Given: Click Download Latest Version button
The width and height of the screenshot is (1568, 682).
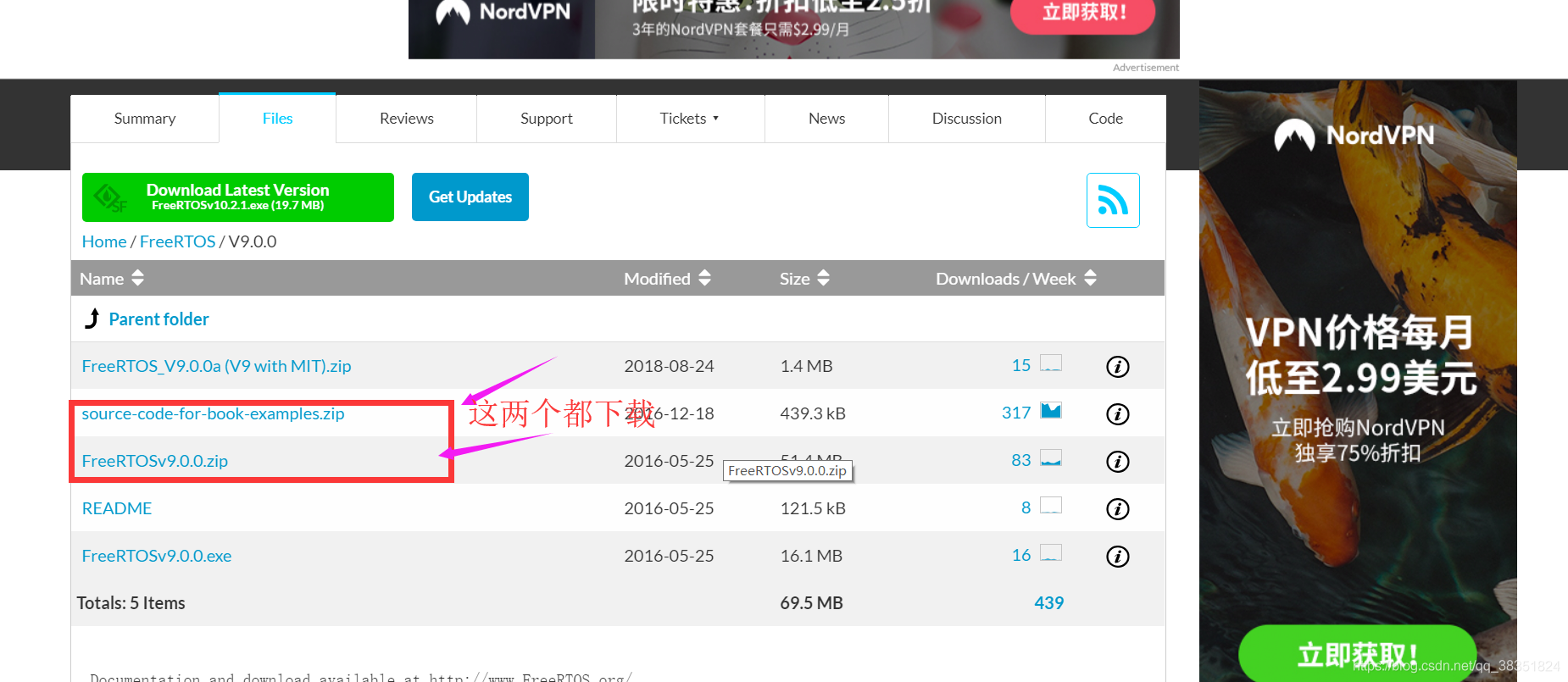Looking at the screenshot, I should 238,197.
